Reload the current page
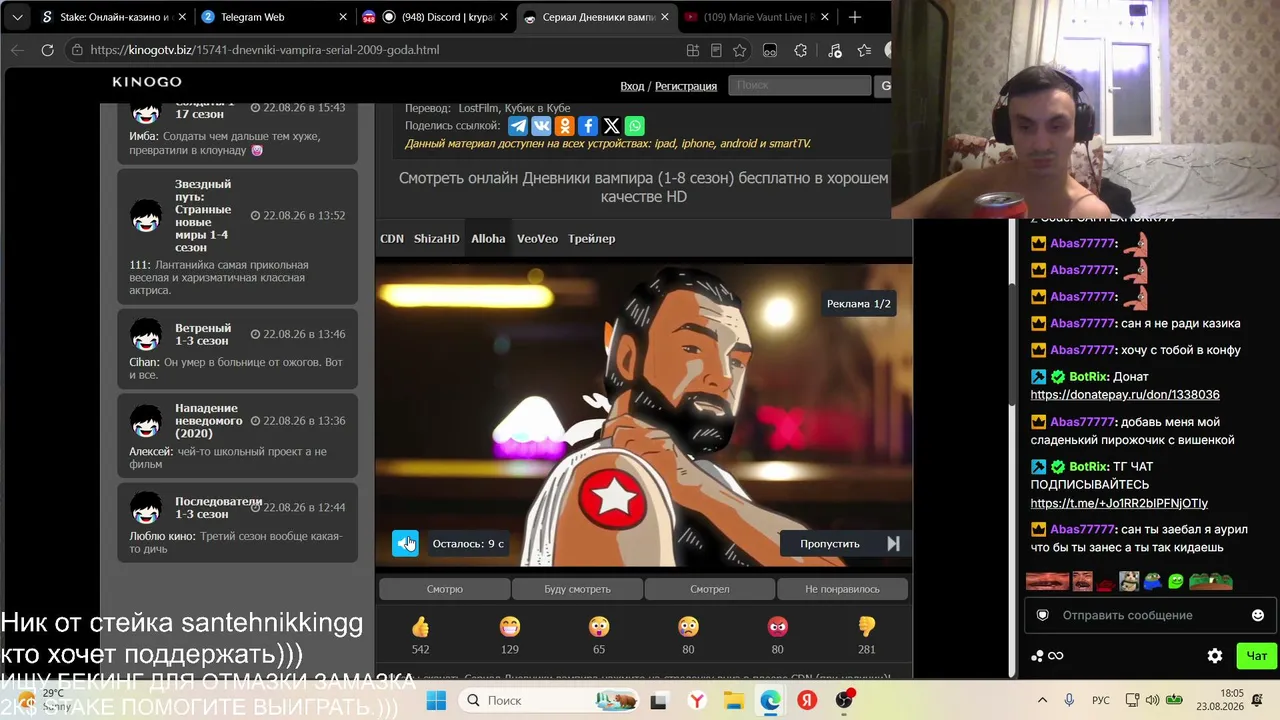This screenshot has width=1280, height=720. point(47,50)
